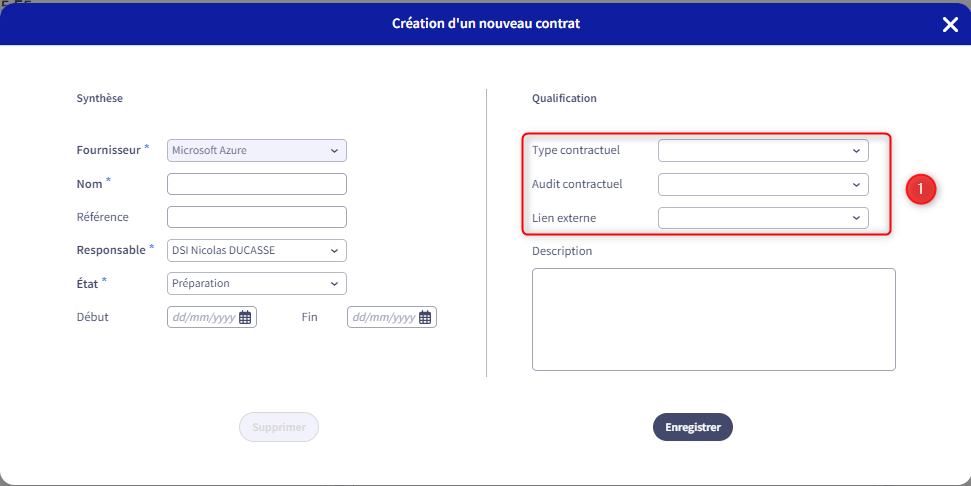Click the Supprimer button
This screenshot has height=486, width=971.
tap(279, 427)
